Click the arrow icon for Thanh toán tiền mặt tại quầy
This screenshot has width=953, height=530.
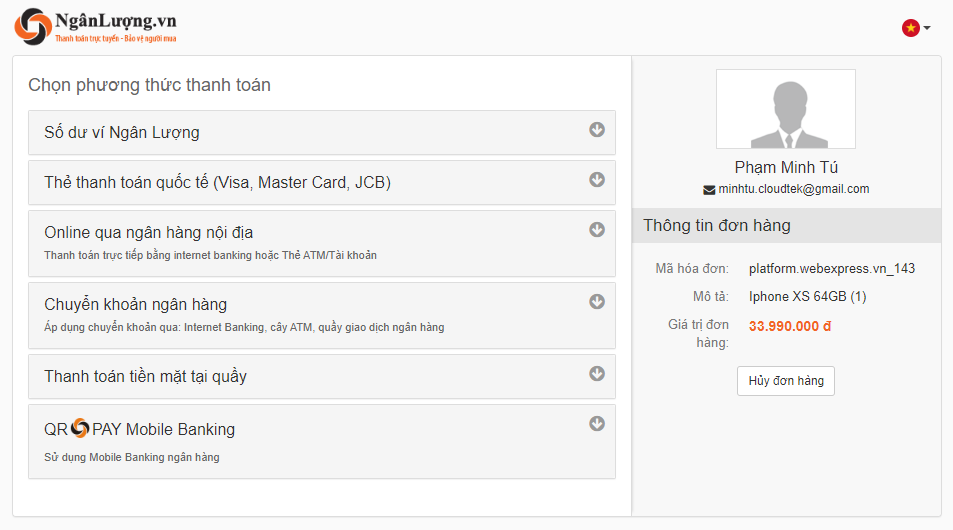point(597,373)
